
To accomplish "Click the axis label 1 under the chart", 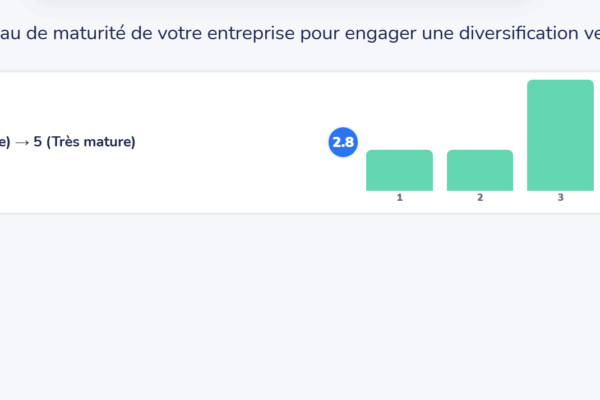I will coord(400,198).
